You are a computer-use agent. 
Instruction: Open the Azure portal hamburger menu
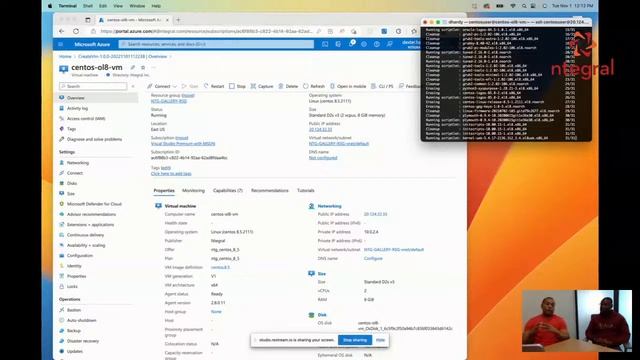point(60,44)
